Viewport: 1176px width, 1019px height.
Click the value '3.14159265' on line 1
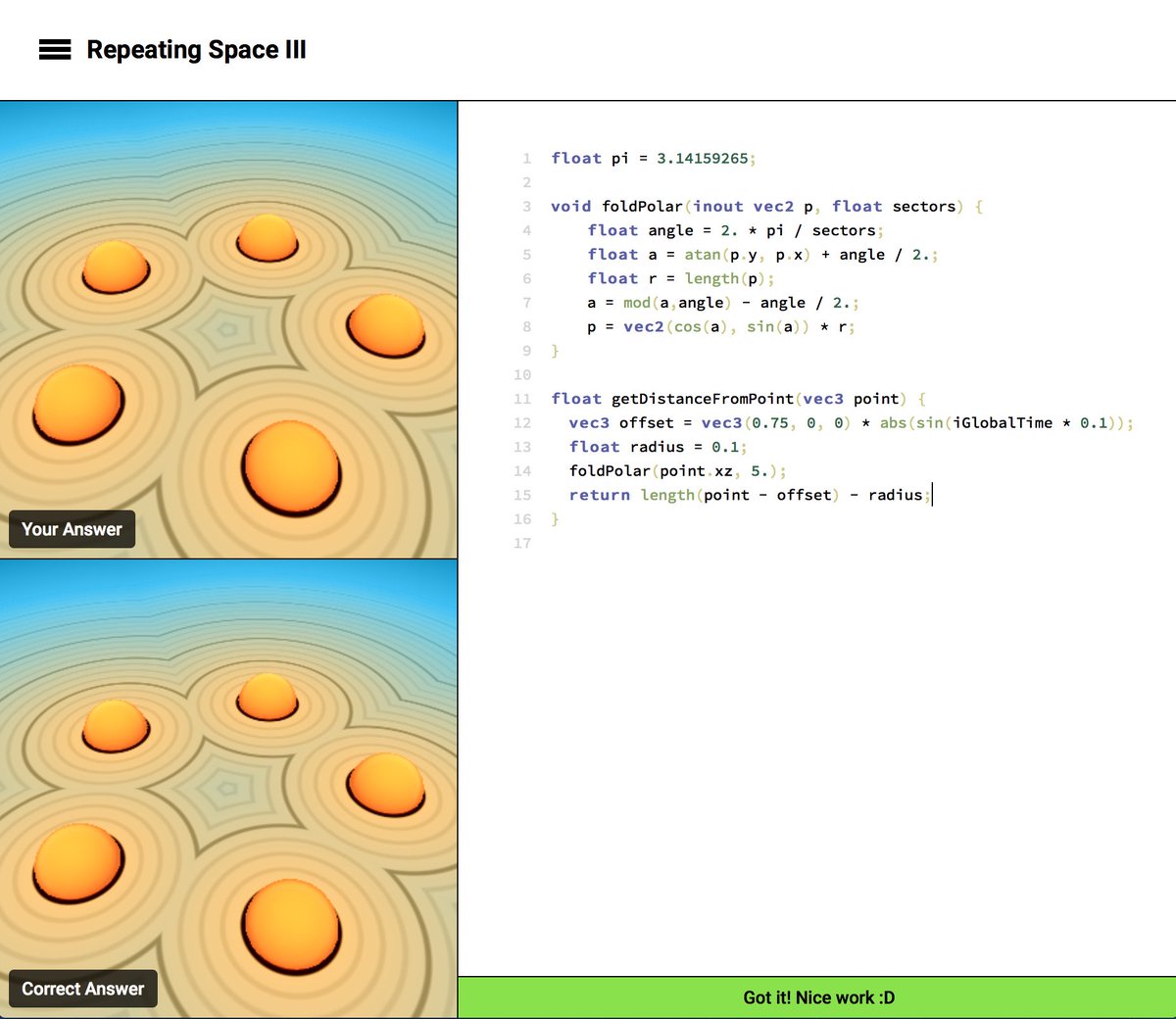702,159
